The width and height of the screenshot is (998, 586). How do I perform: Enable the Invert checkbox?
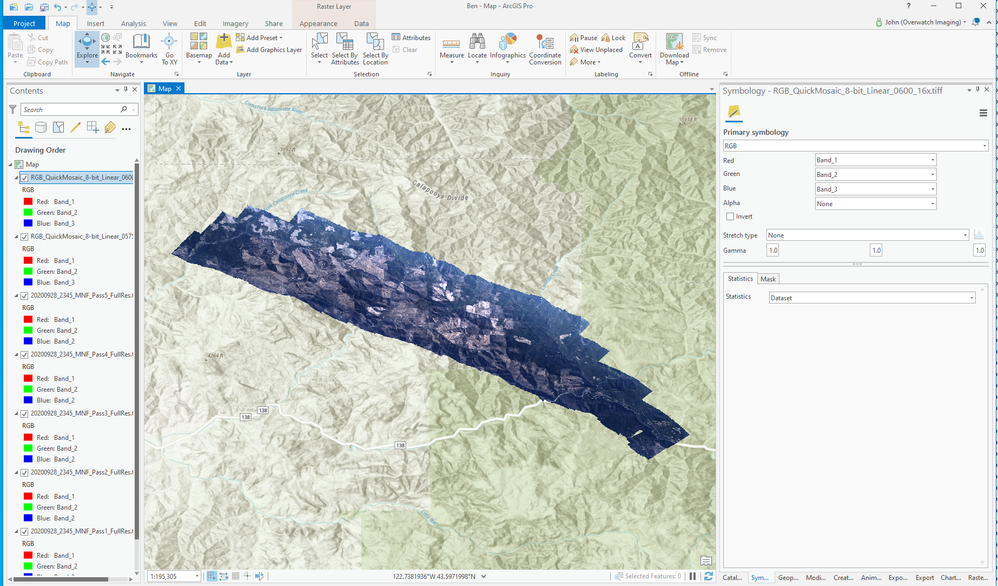point(729,216)
